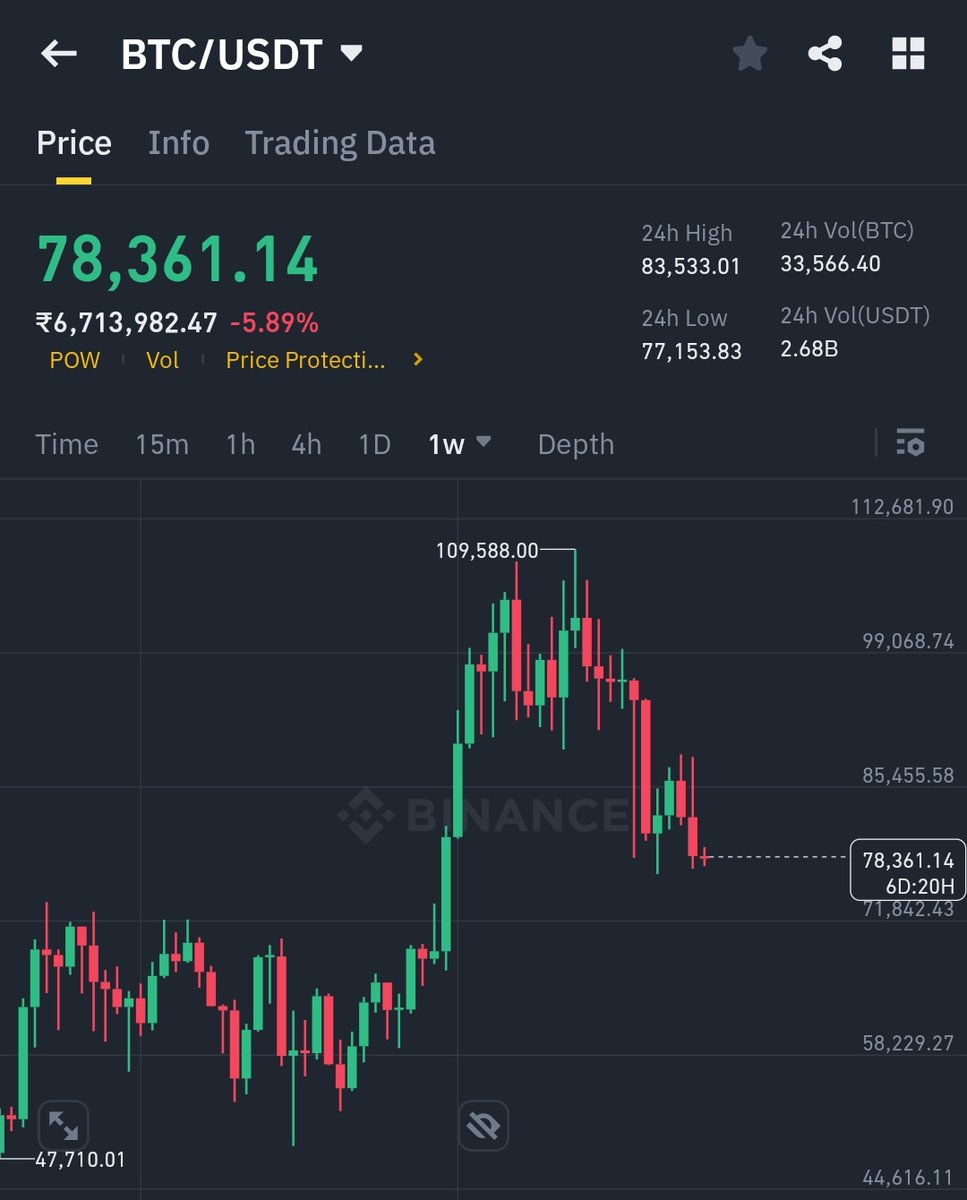
Task: Select the 1h interval
Action: (x=240, y=444)
